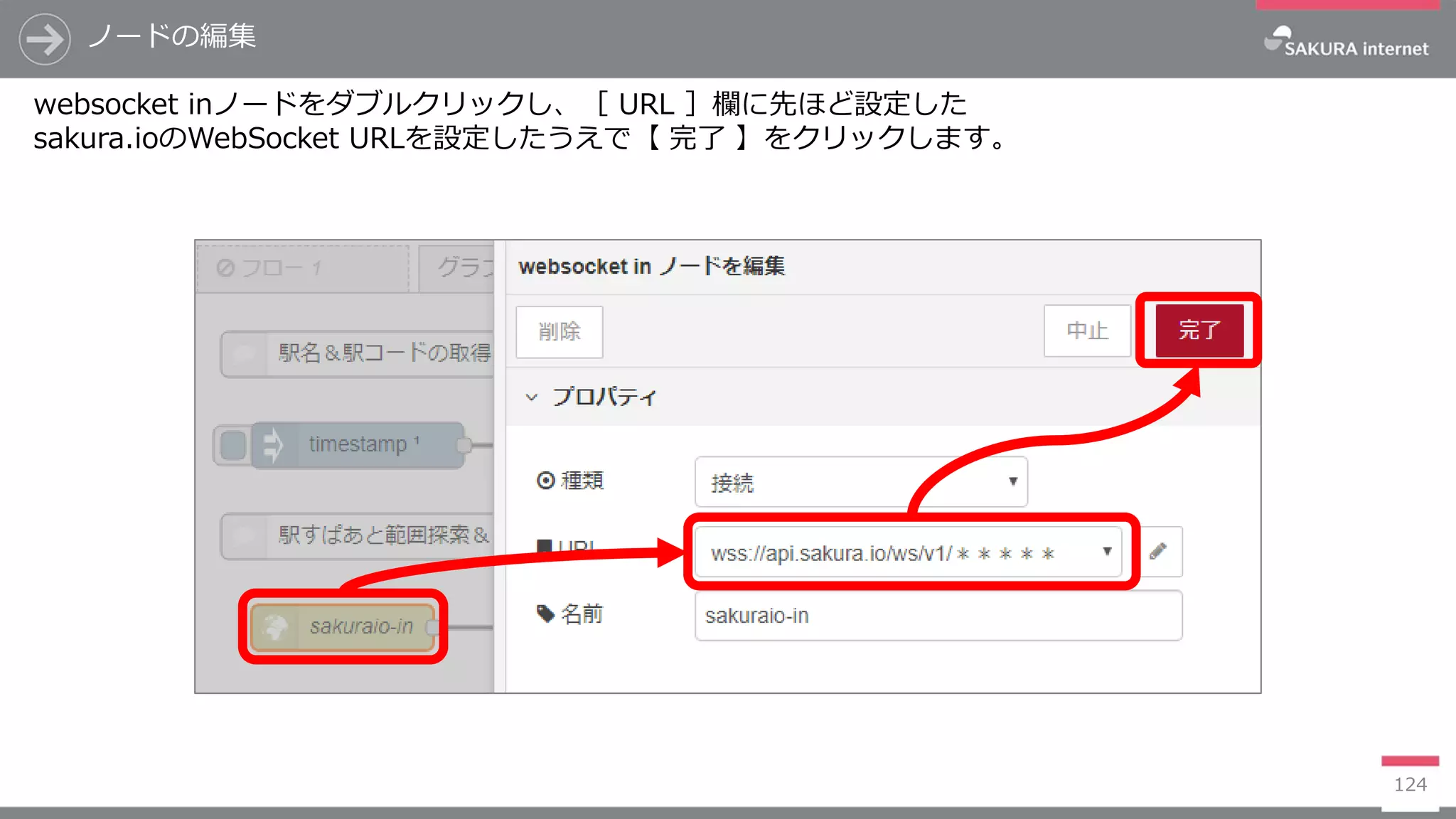
Task: Click the 中止 (Cancel) button
Action: point(1087,331)
